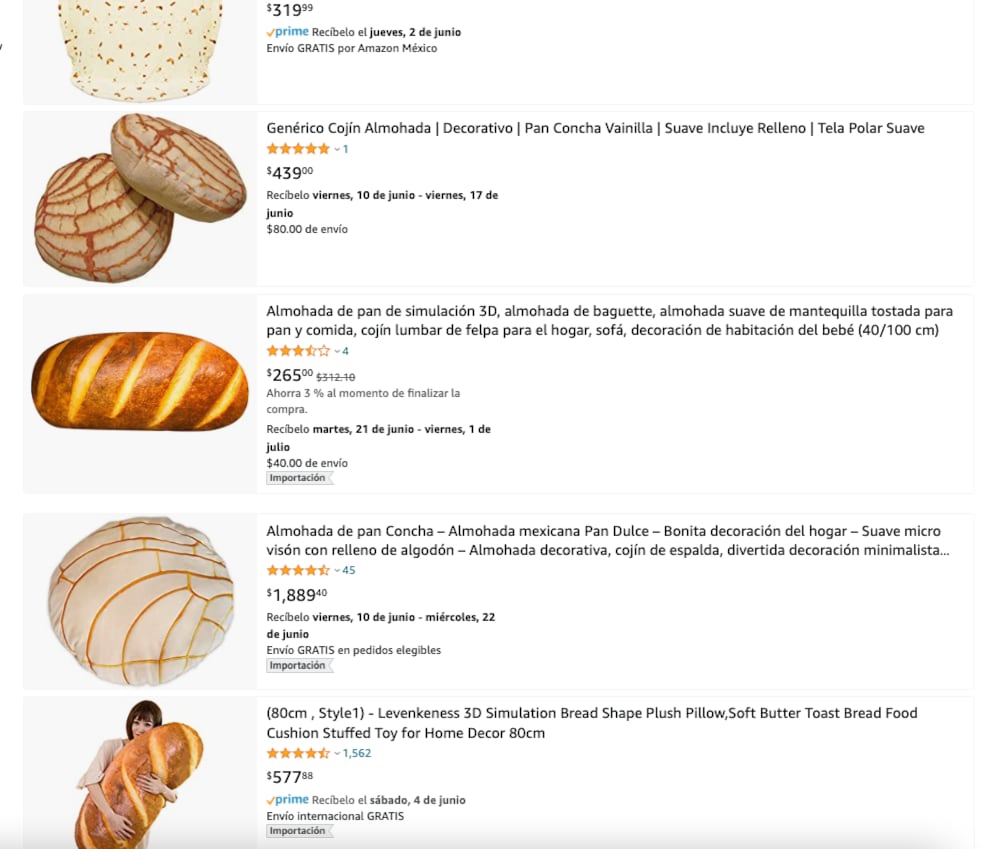The height and width of the screenshot is (849, 1000).
Task: Open the Genérico Cojín Almohada Pan Concha title
Action: [x=595, y=128]
